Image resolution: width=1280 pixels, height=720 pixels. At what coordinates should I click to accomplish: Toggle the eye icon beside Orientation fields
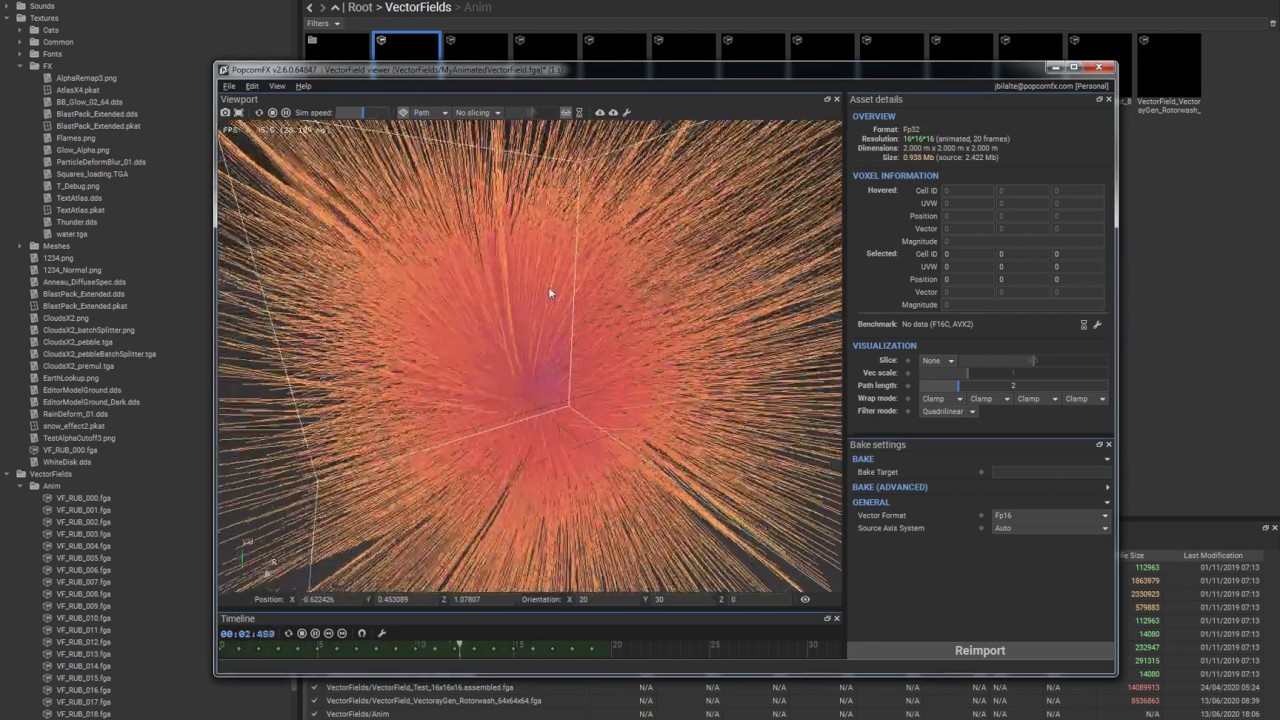(x=805, y=599)
